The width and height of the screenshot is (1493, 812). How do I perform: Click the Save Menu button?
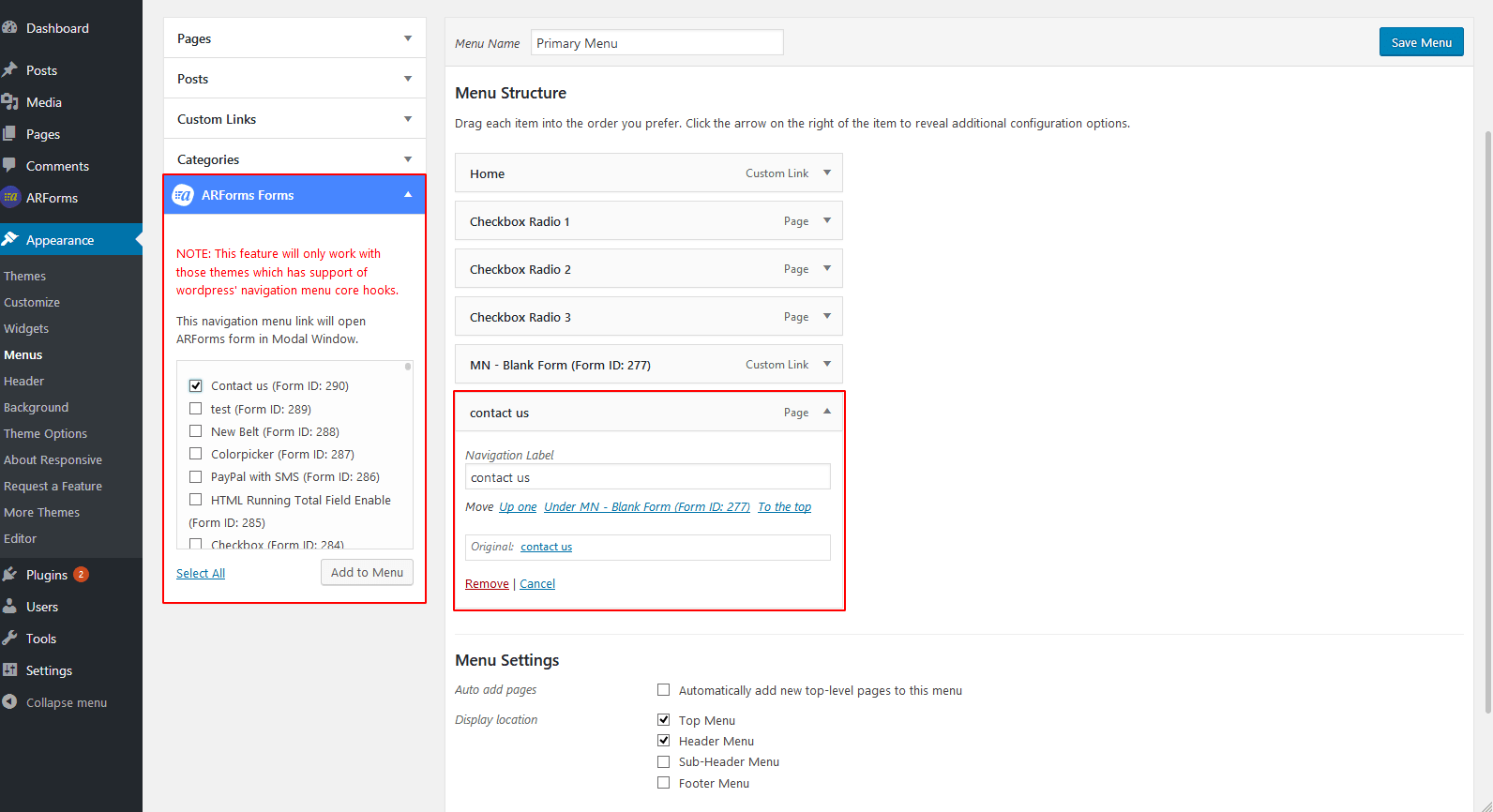pos(1421,42)
